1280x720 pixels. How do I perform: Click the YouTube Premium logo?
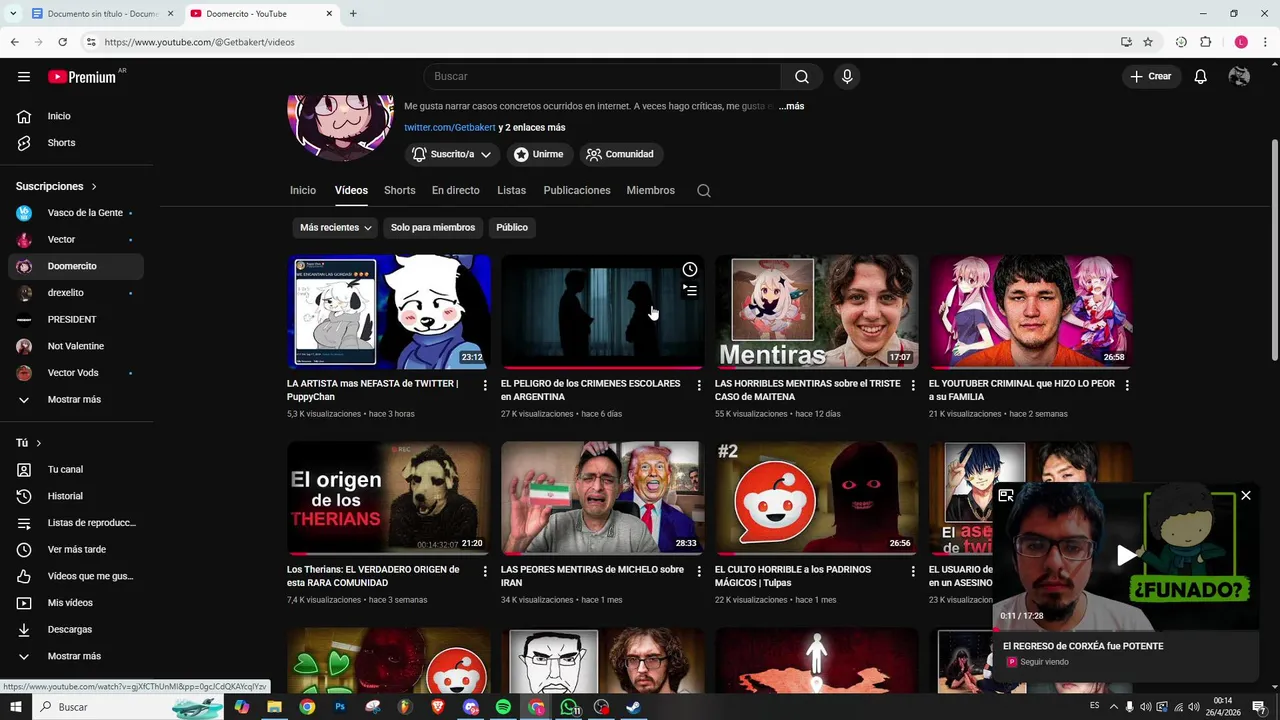click(x=82, y=77)
